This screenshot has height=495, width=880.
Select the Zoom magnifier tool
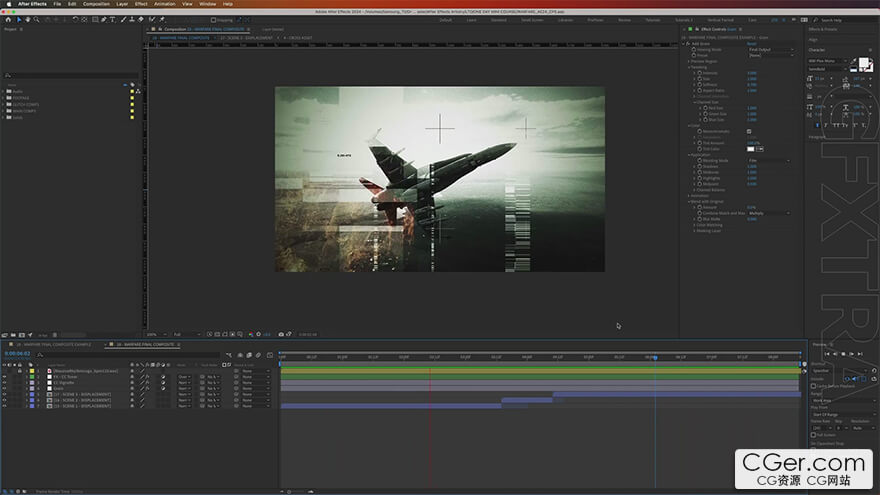click(36, 19)
